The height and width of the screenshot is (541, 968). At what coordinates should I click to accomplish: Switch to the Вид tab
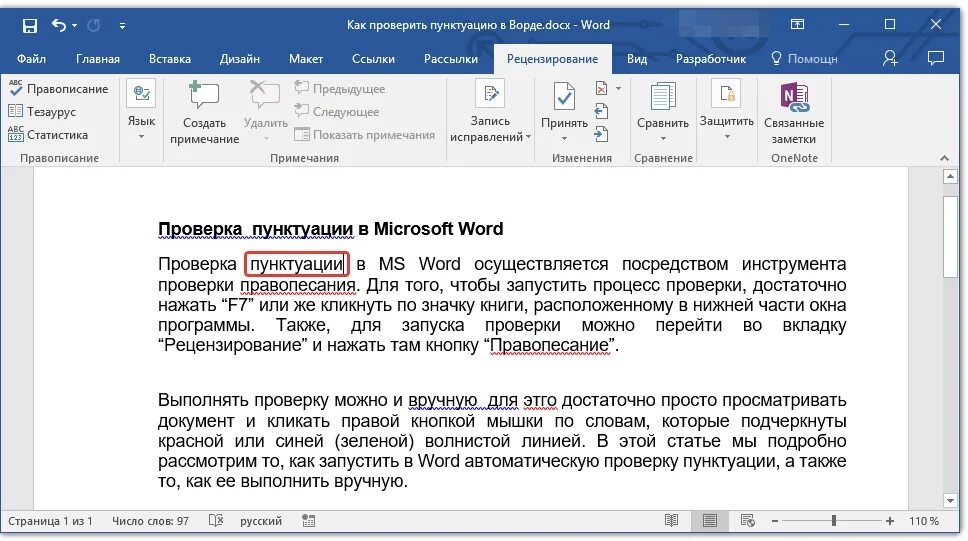pos(637,59)
